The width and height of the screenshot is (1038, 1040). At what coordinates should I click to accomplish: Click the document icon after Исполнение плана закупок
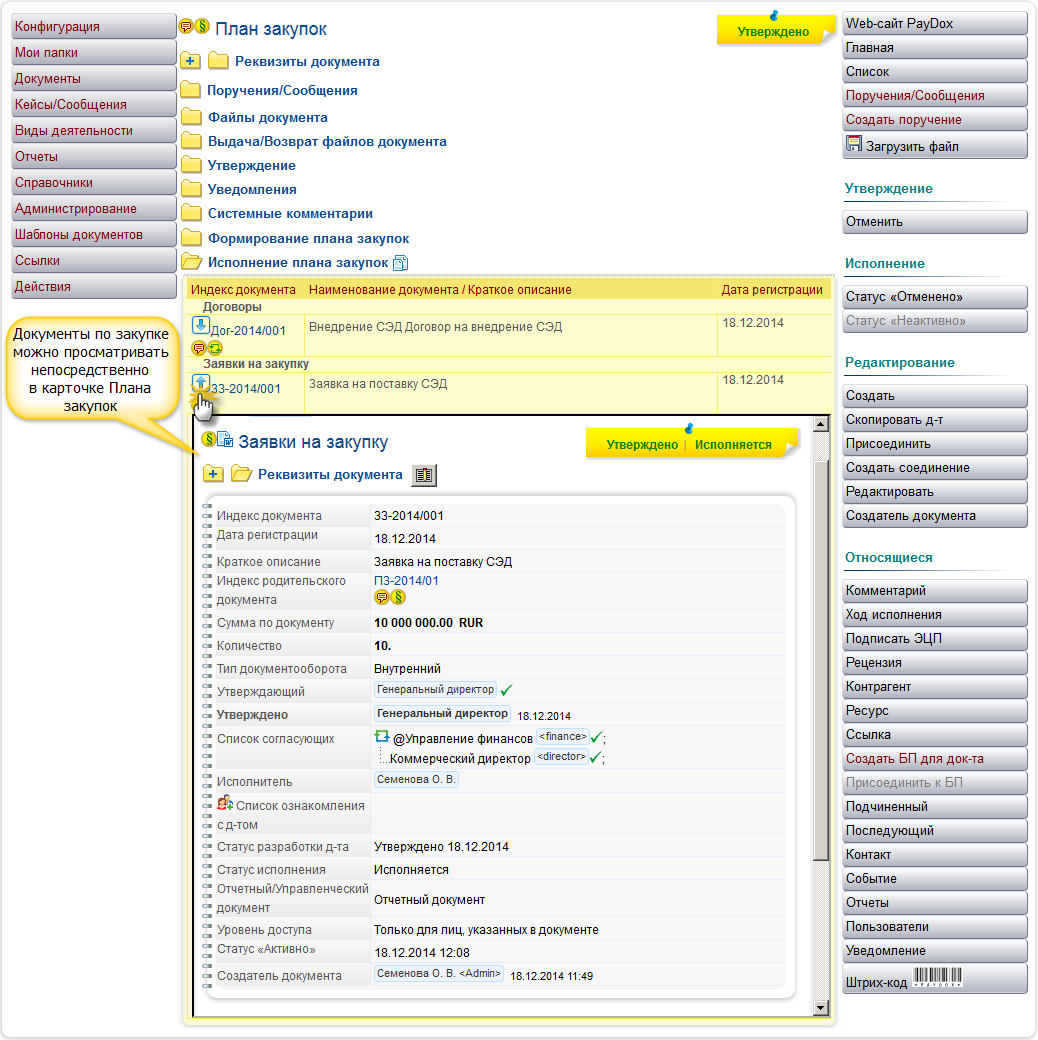pos(401,263)
